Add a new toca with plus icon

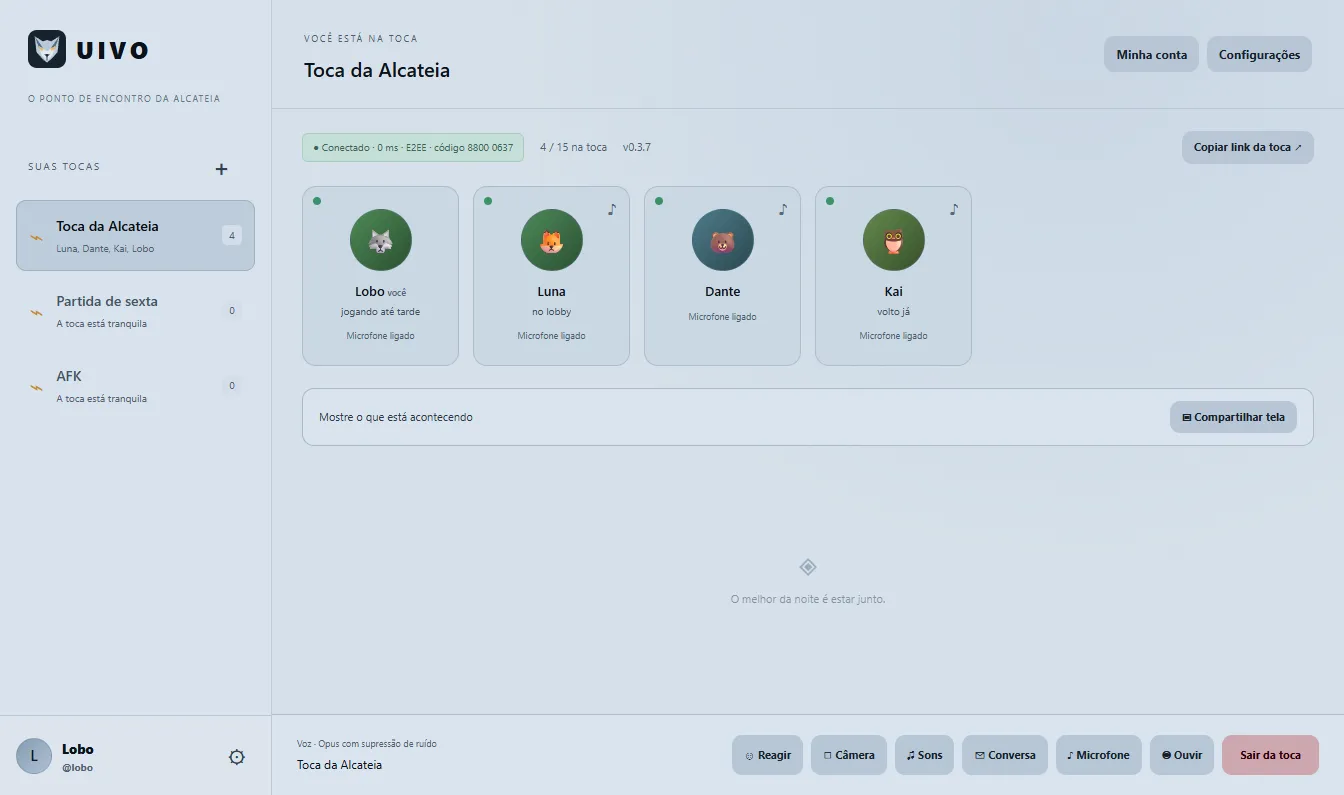[222, 169]
